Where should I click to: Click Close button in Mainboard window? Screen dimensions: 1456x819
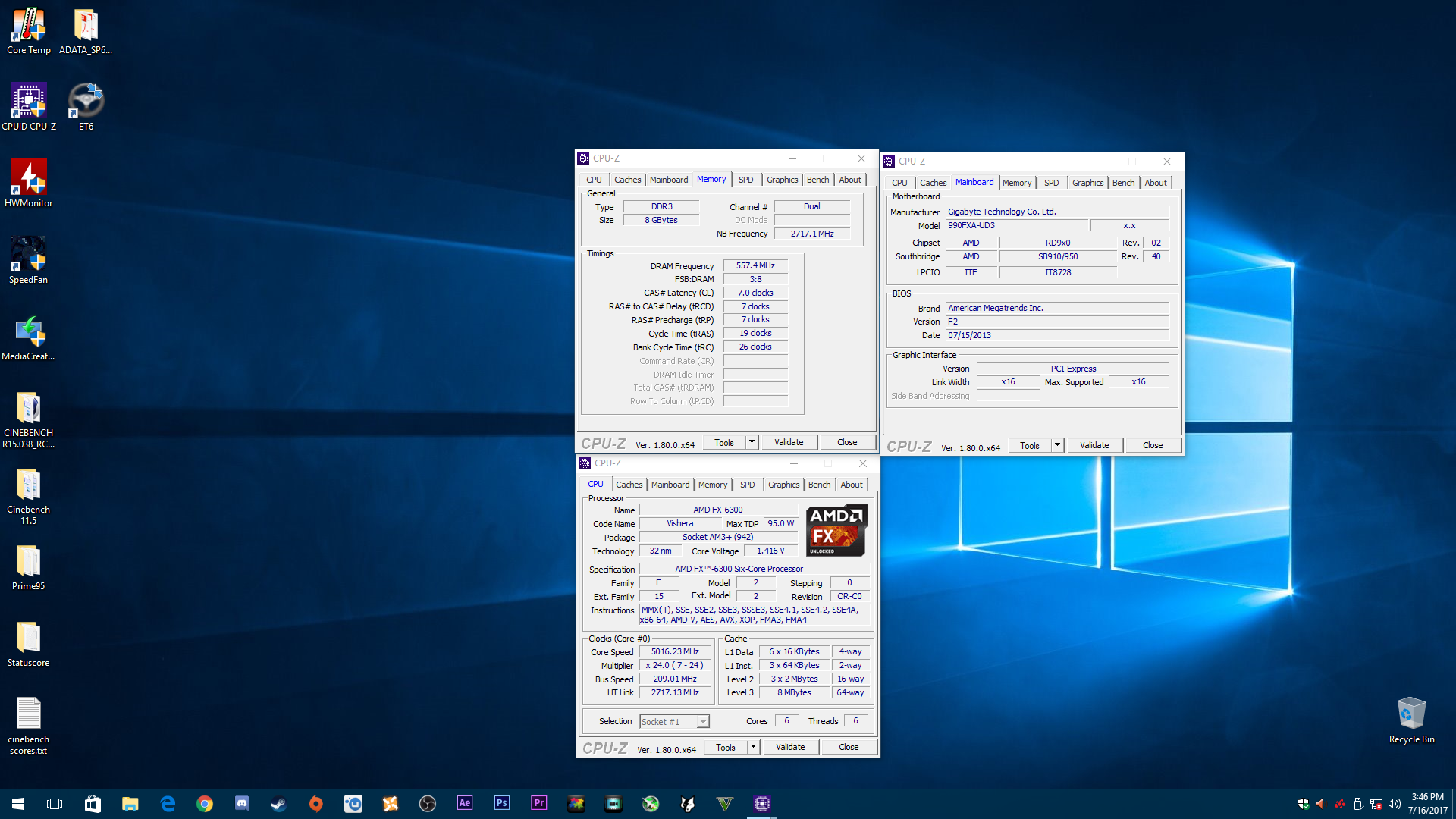1153,445
